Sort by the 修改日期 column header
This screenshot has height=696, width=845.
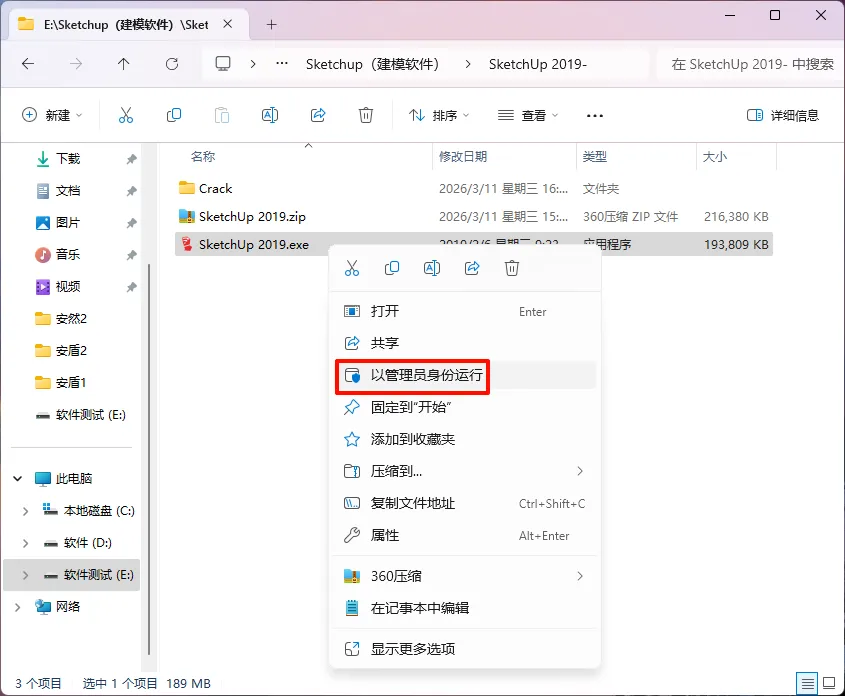(x=463, y=157)
